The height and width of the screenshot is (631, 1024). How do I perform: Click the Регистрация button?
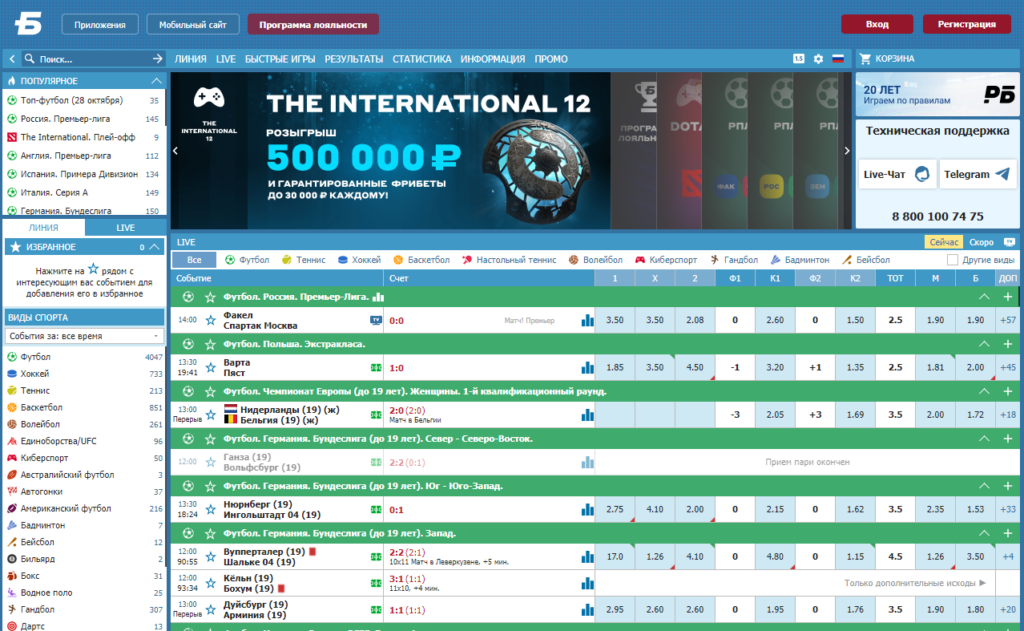pos(967,24)
